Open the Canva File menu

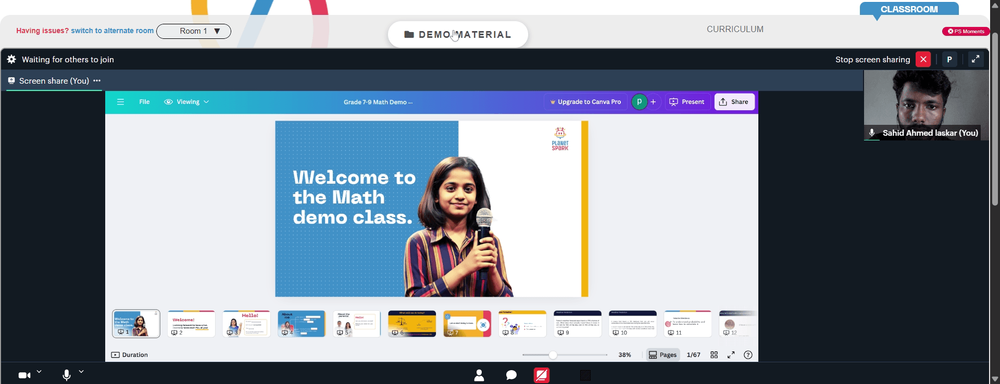click(x=145, y=101)
